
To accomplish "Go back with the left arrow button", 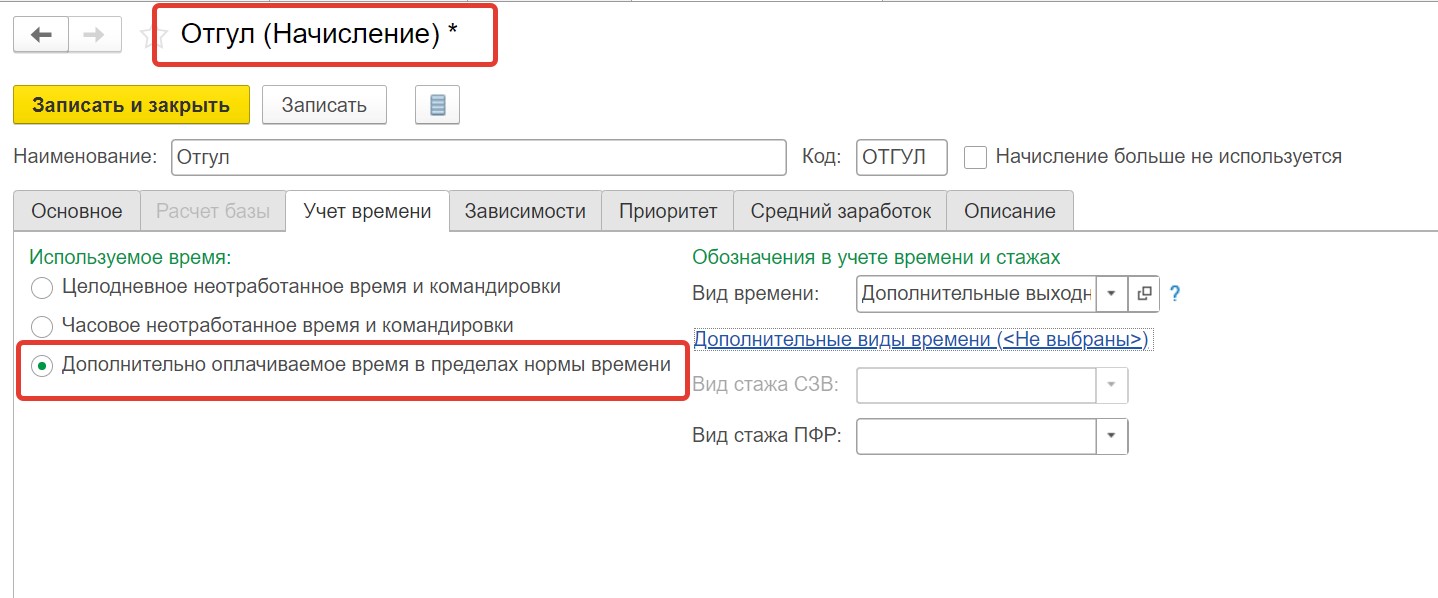I will (41, 35).
